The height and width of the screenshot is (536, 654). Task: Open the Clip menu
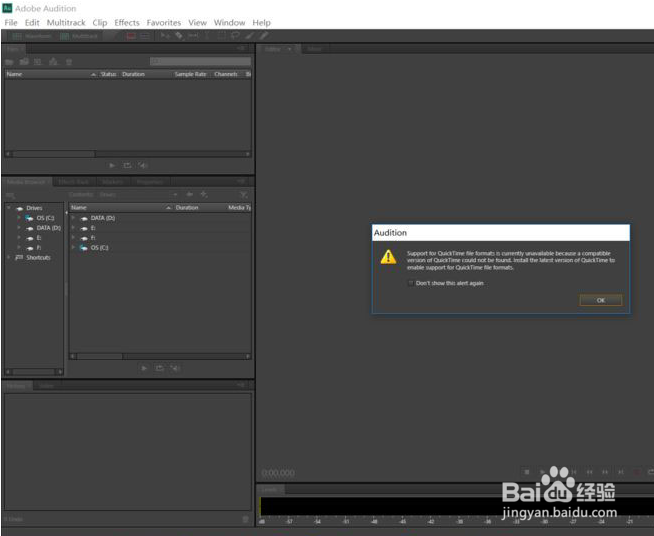tap(100, 23)
